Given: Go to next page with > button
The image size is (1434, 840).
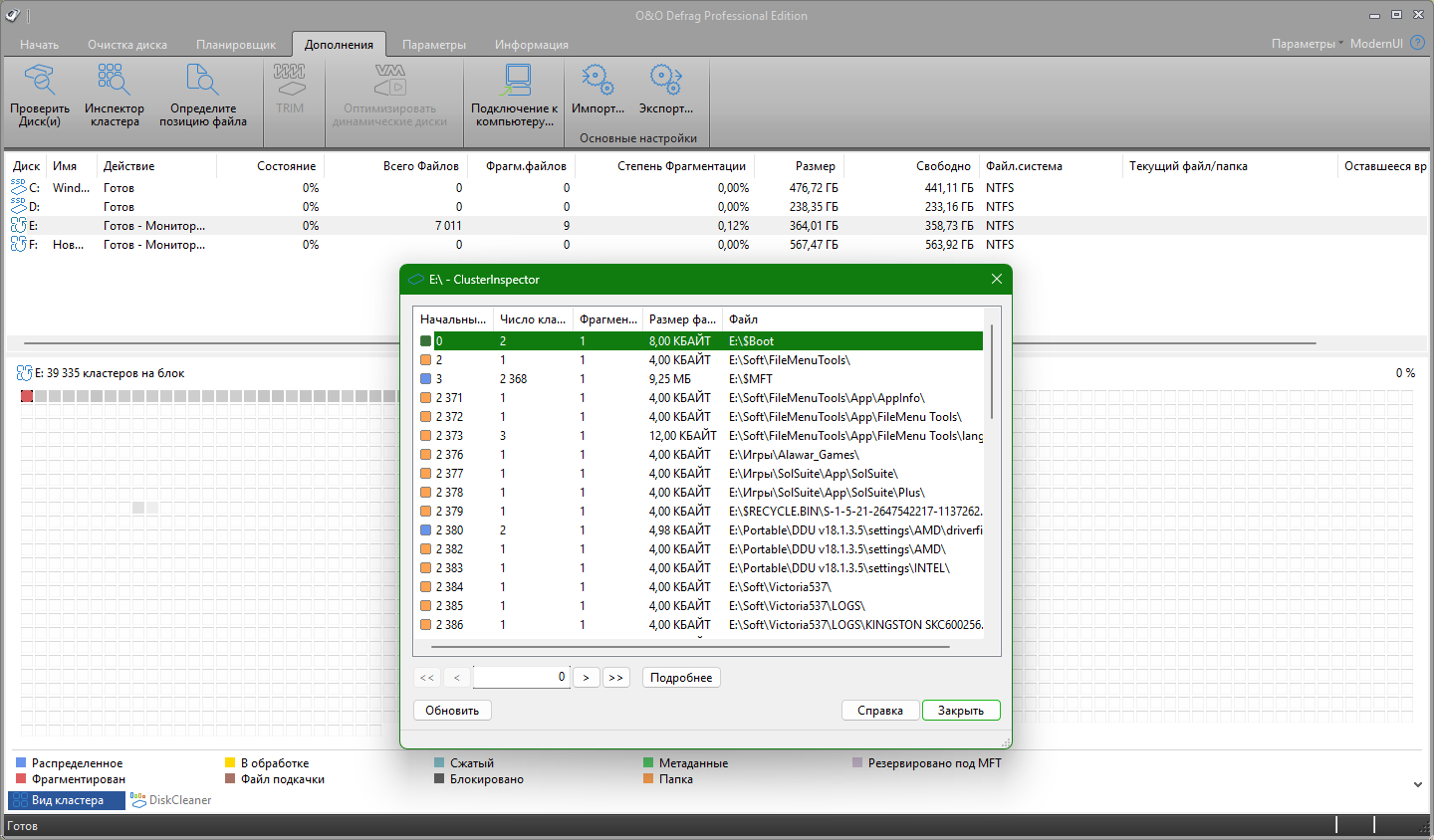Looking at the screenshot, I should click(x=587, y=678).
